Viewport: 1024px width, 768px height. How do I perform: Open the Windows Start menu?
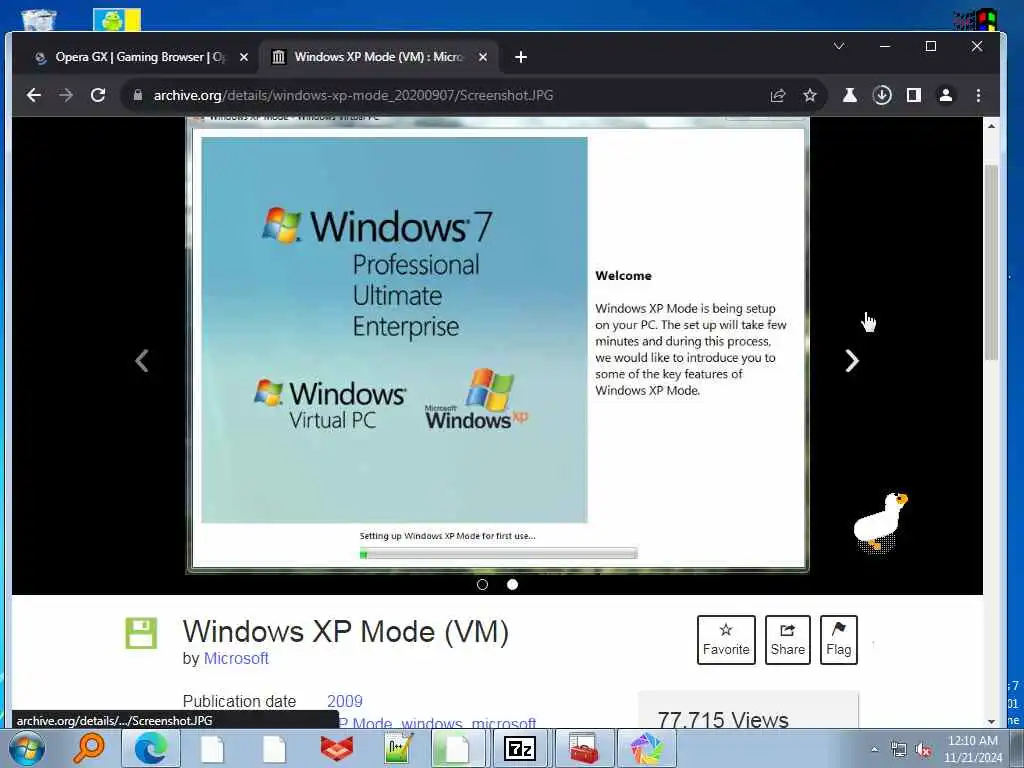(x=27, y=748)
